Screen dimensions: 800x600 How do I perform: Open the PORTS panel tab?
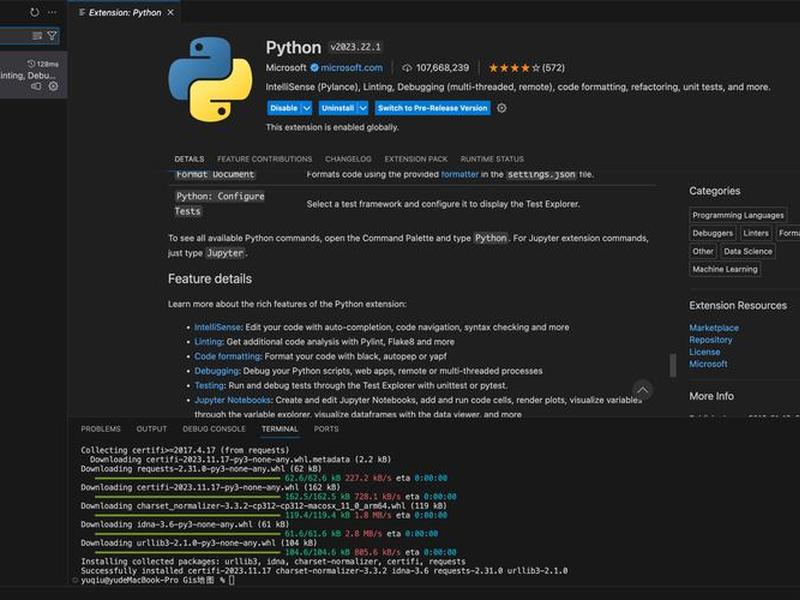[326, 429]
